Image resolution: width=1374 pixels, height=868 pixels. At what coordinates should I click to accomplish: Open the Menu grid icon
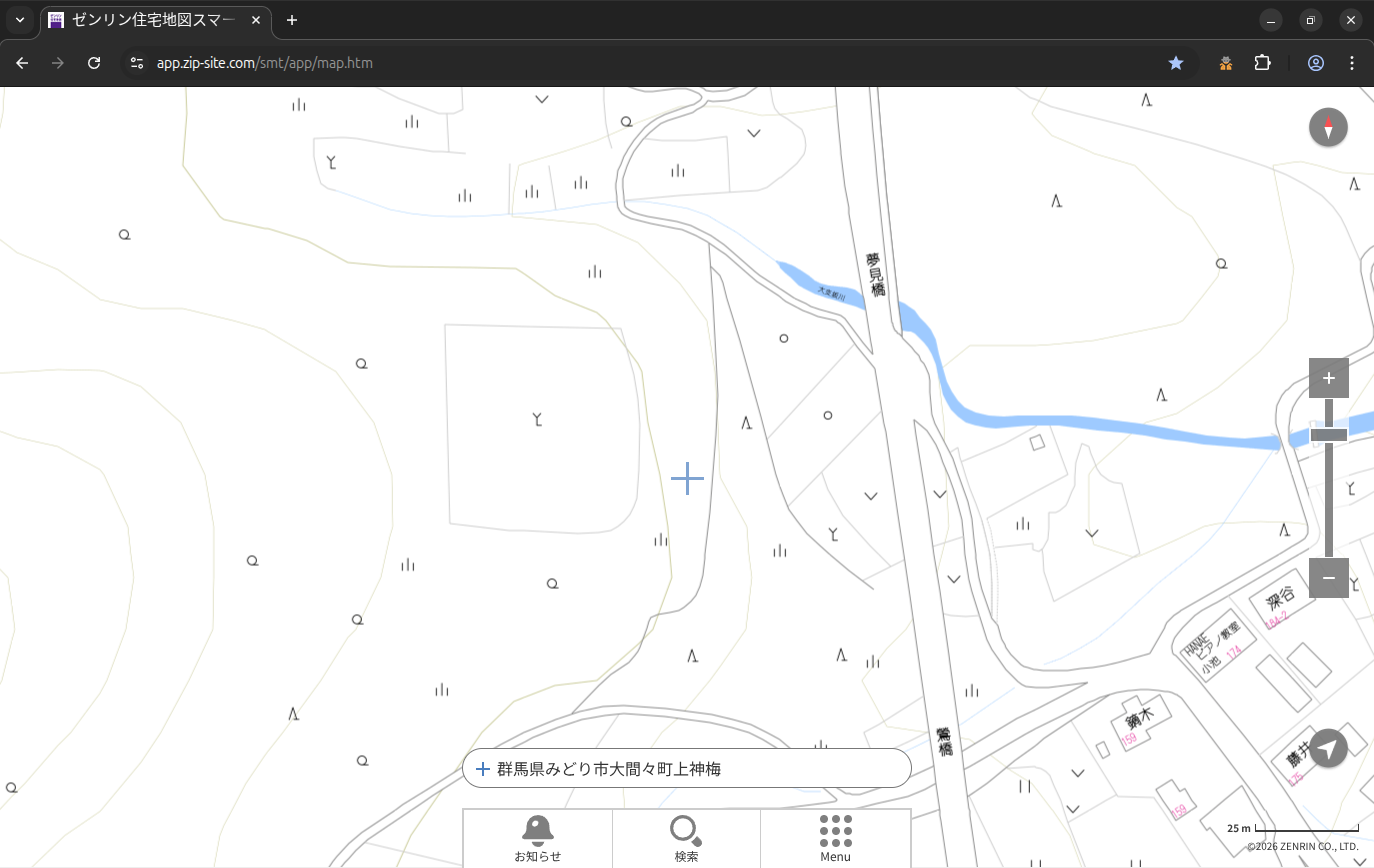click(x=835, y=837)
